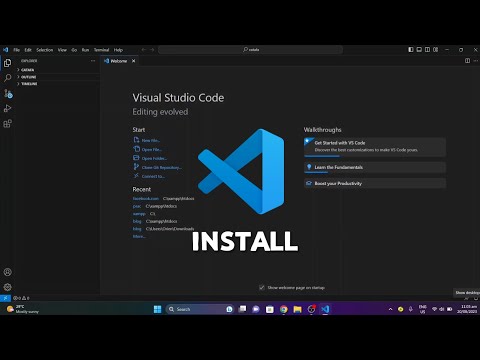Open the customize layout icon
The width and height of the screenshot is (480, 360).
tap(436, 50)
